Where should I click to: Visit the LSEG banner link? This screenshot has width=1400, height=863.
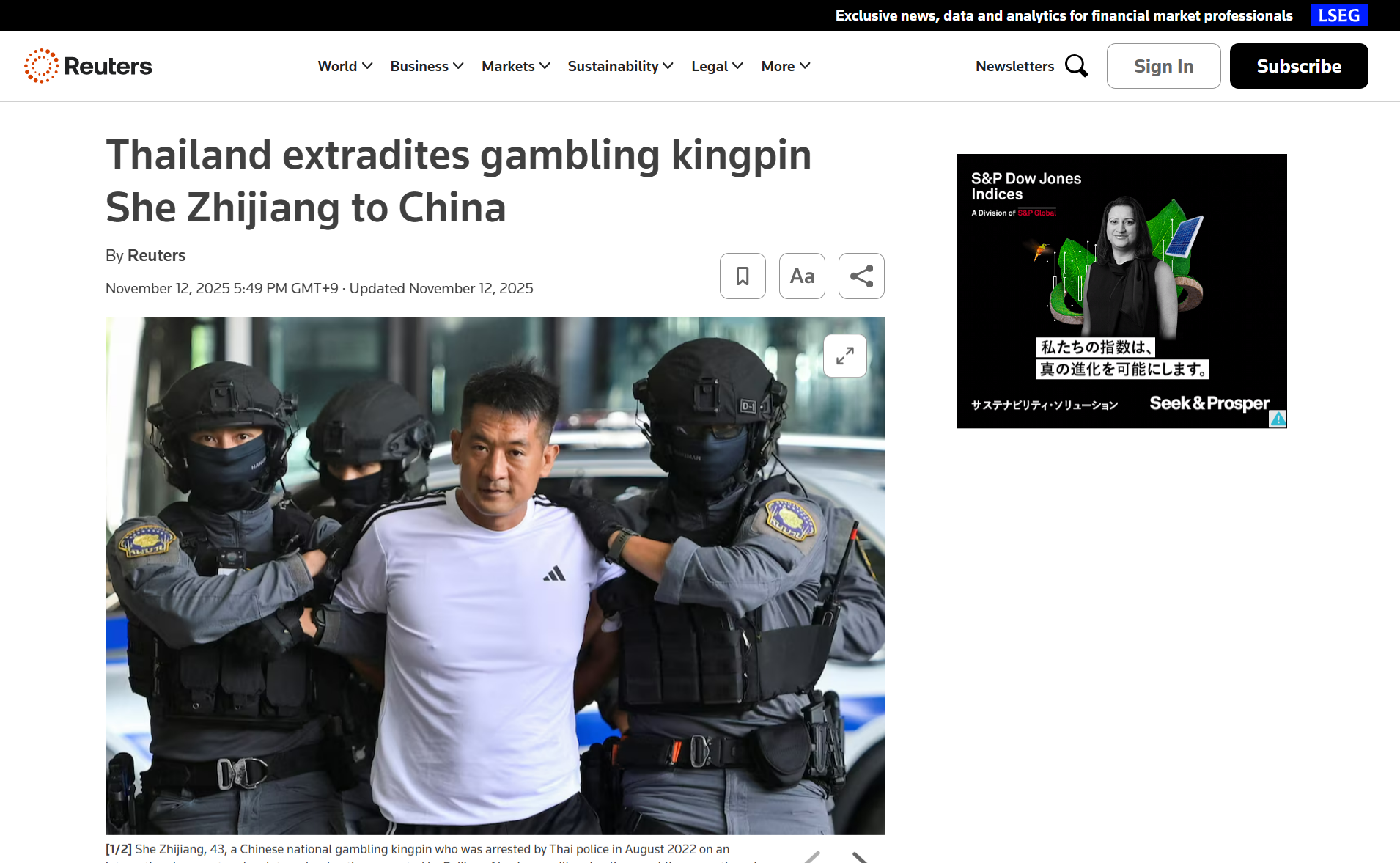[x=1338, y=15]
